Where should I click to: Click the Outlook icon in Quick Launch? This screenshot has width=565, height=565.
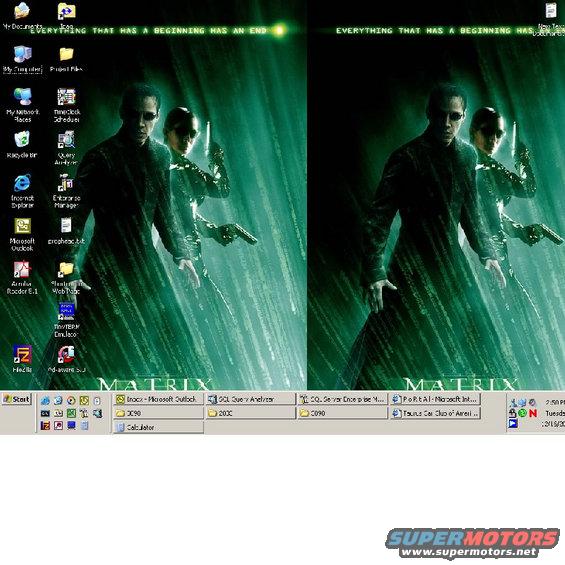coord(84,400)
